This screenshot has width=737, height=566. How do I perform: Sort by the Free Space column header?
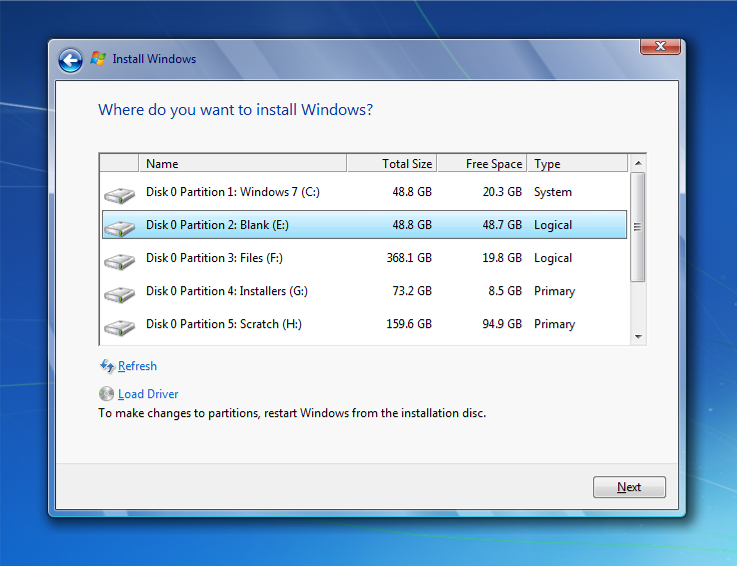coord(482,164)
